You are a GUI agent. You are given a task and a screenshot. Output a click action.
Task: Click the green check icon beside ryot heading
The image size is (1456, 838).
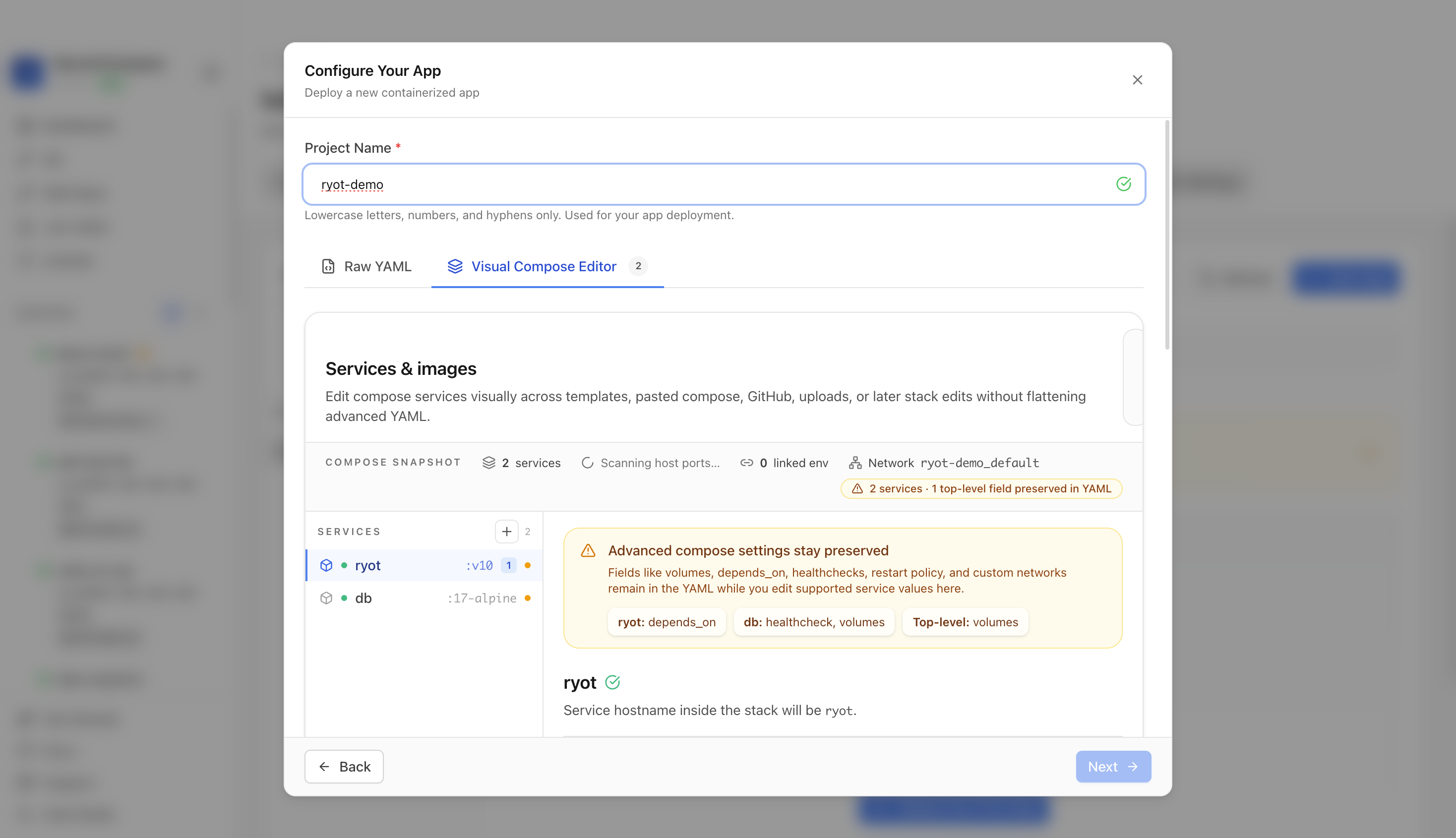(612, 683)
